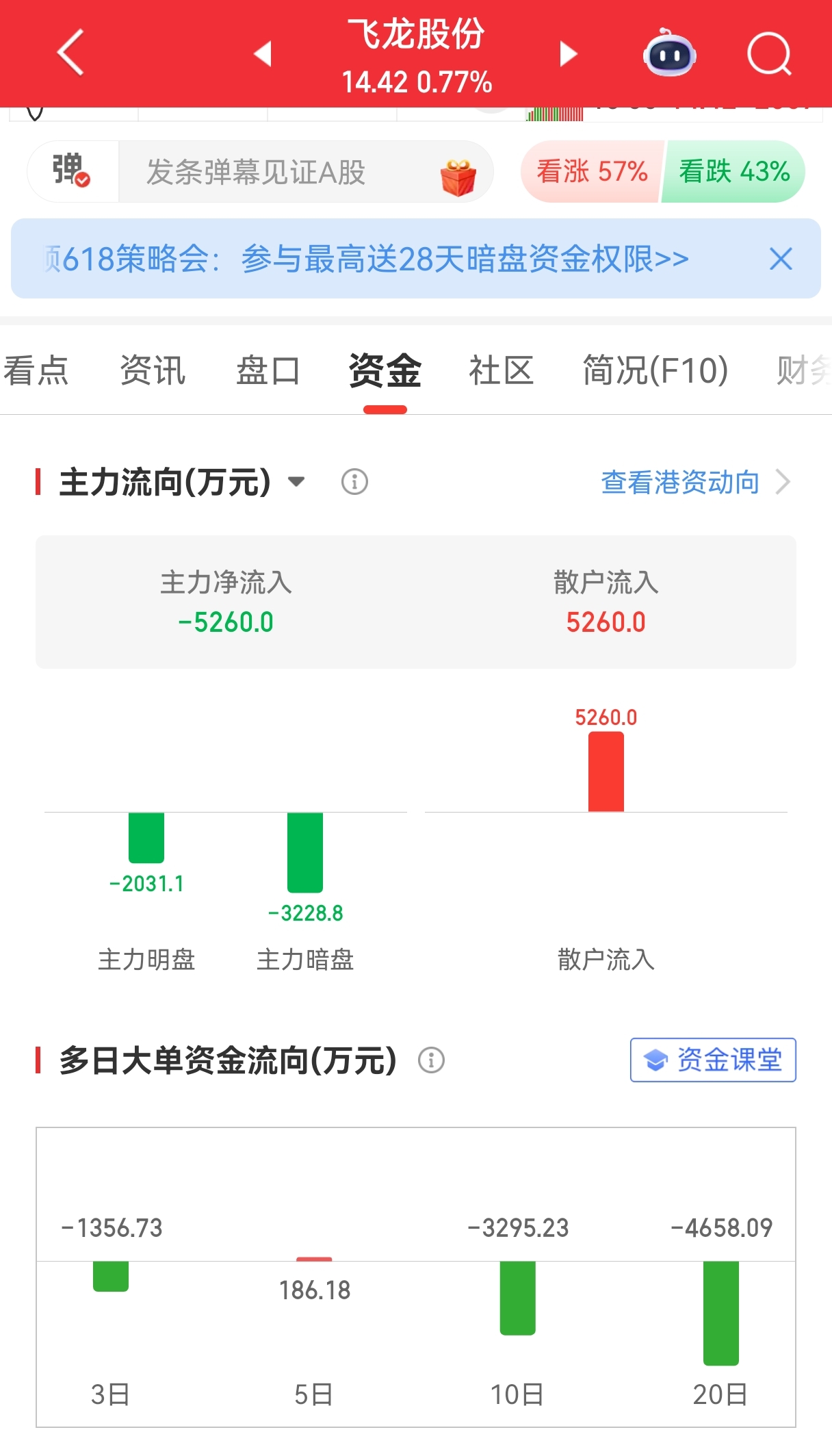Viewport: 832px width, 1456px height.
Task: Tap the back arrow in header
Action: pyautogui.click(x=70, y=52)
